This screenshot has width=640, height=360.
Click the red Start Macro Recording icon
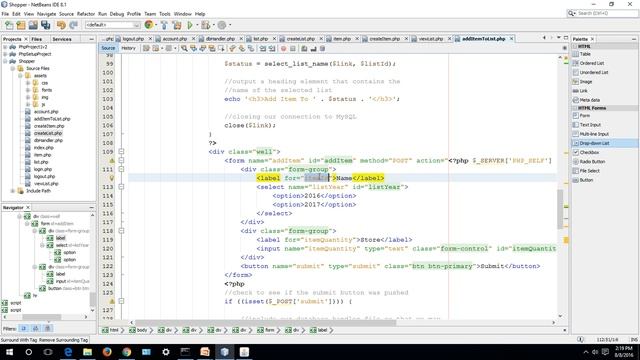pyautogui.click(x=283, y=49)
